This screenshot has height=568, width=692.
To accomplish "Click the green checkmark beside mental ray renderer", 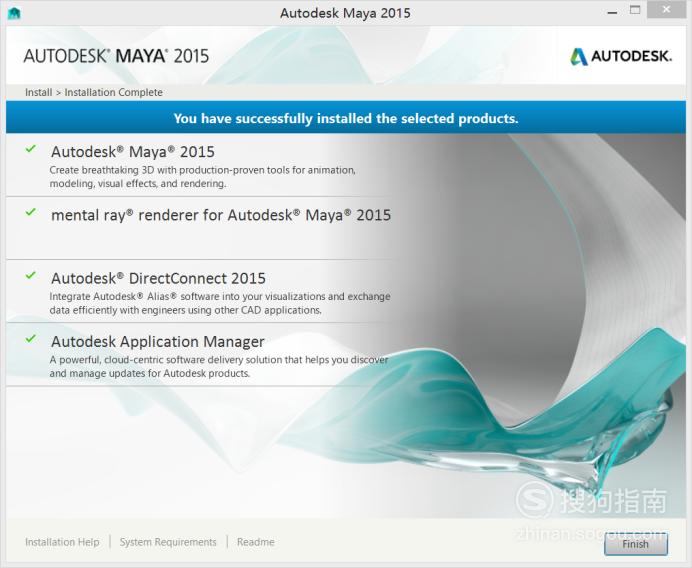I will point(30,212).
